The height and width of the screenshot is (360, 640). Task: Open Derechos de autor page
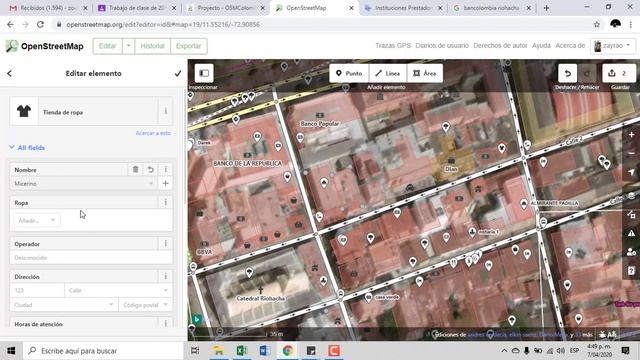click(500, 46)
